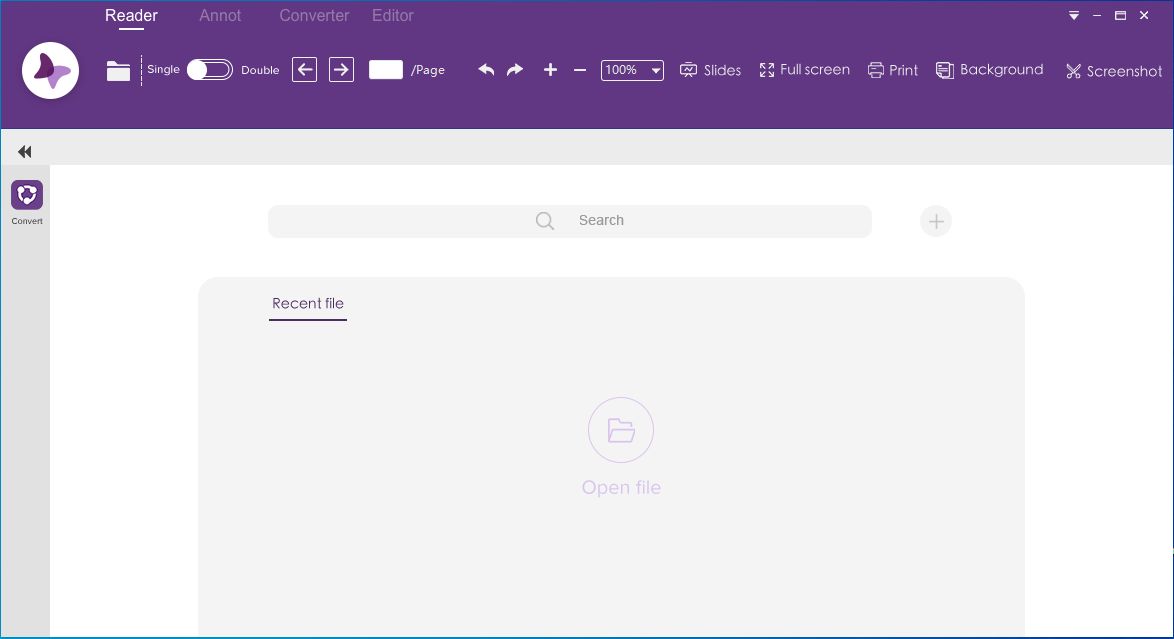The height and width of the screenshot is (639, 1174).
Task: Start Slides presentation mode
Action: pyautogui.click(x=710, y=70)
